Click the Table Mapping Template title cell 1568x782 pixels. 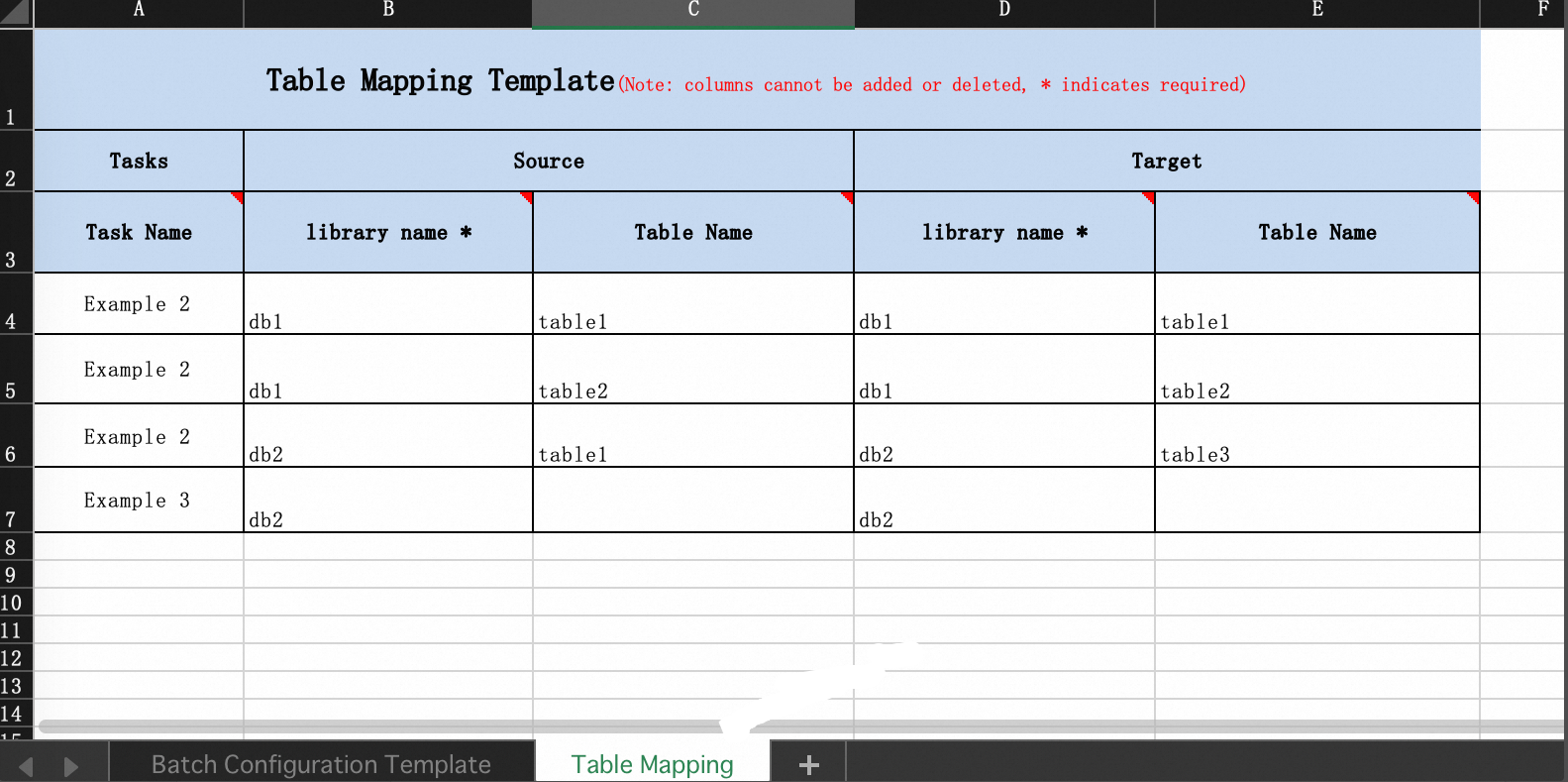[x=757, y=80]
